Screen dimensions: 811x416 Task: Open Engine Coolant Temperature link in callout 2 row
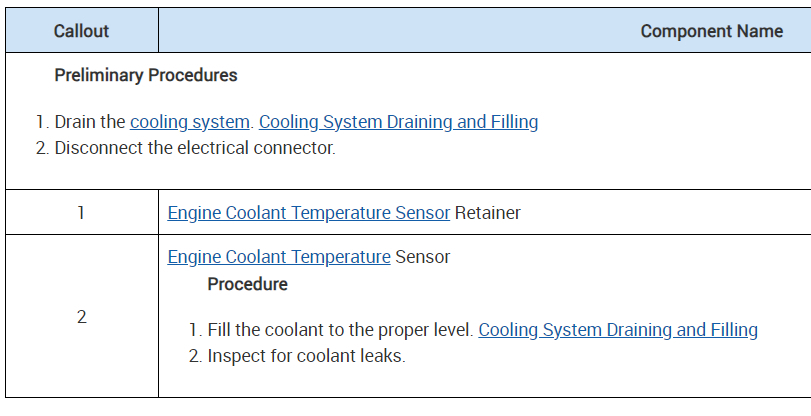[279, 257]
